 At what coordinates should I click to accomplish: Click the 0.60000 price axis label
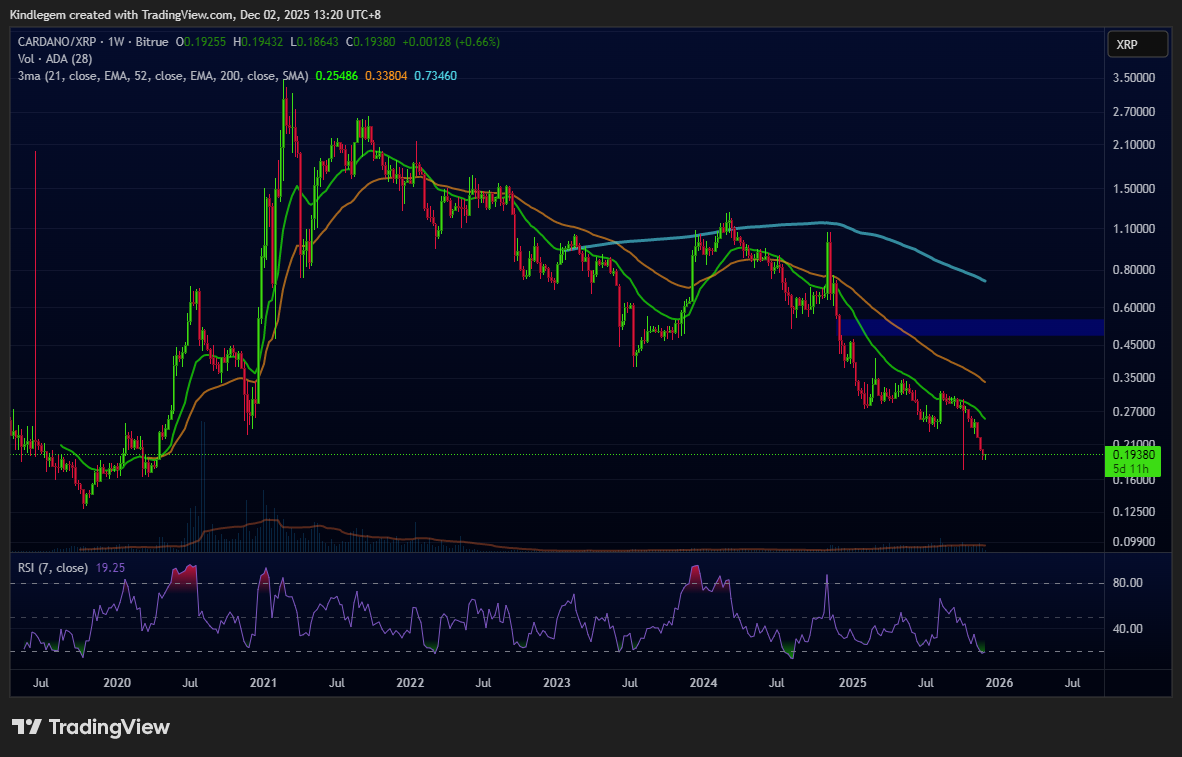(1133, 308)
